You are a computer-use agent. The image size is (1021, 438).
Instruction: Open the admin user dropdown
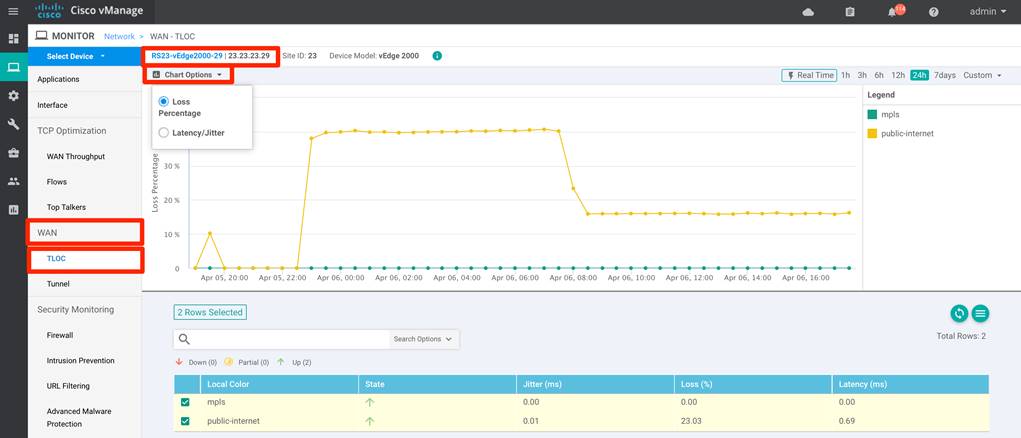[988, 12]
